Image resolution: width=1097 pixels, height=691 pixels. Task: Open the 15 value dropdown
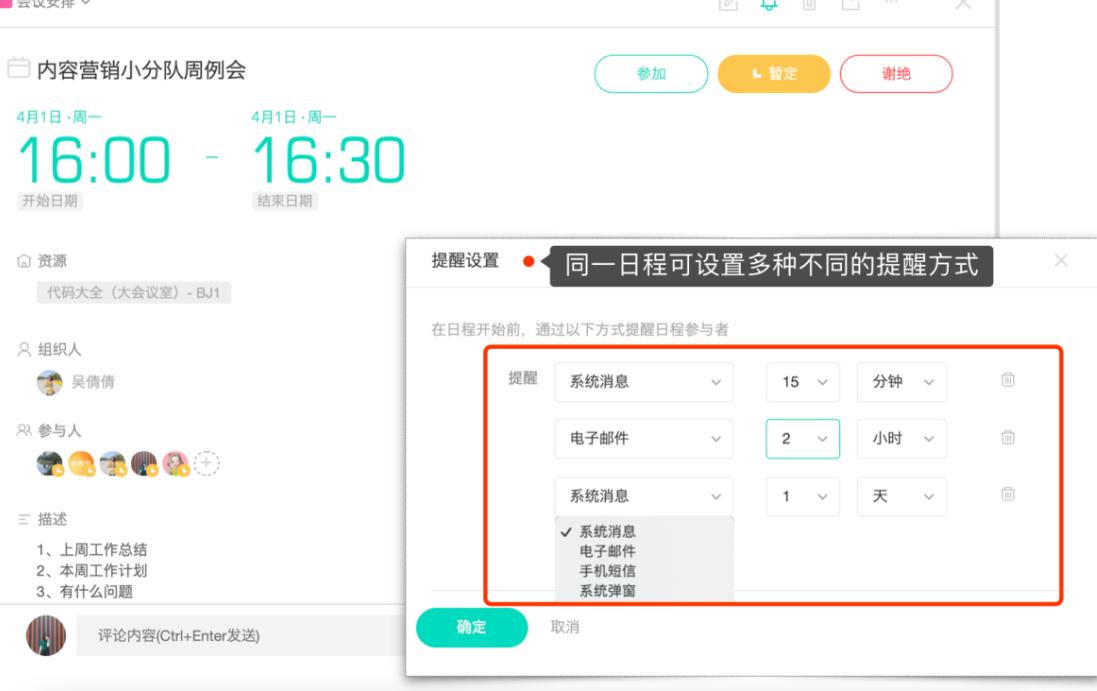click(x=802, y=382)
